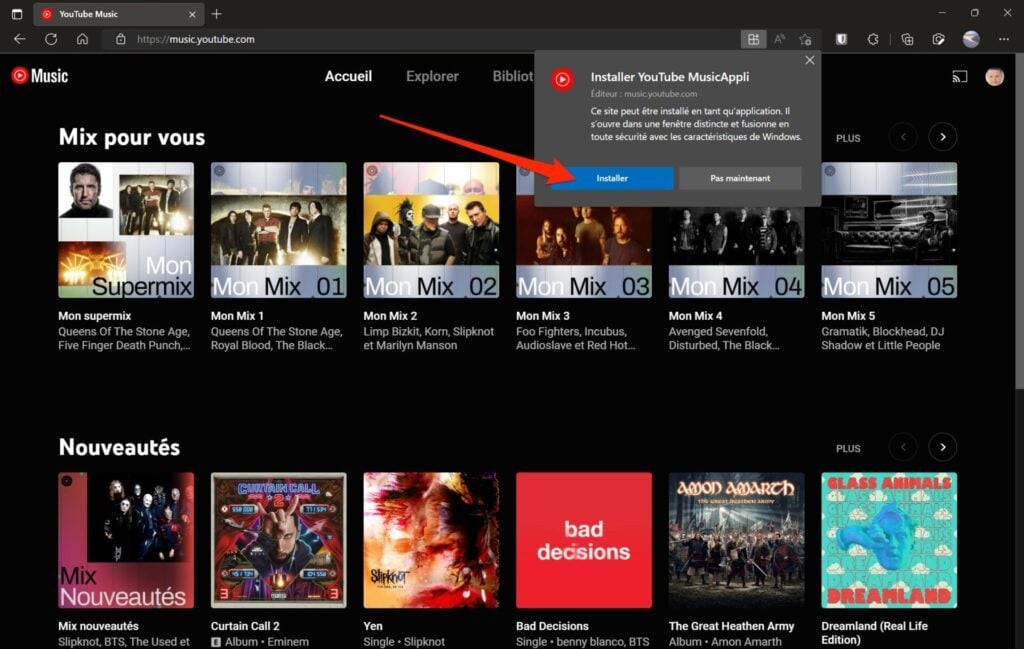Image resolution: width=1024 pixels, height=649 pixels.
Task: Open the Mix Nouveautés thumbnail
Action: [x=126, y=540]
